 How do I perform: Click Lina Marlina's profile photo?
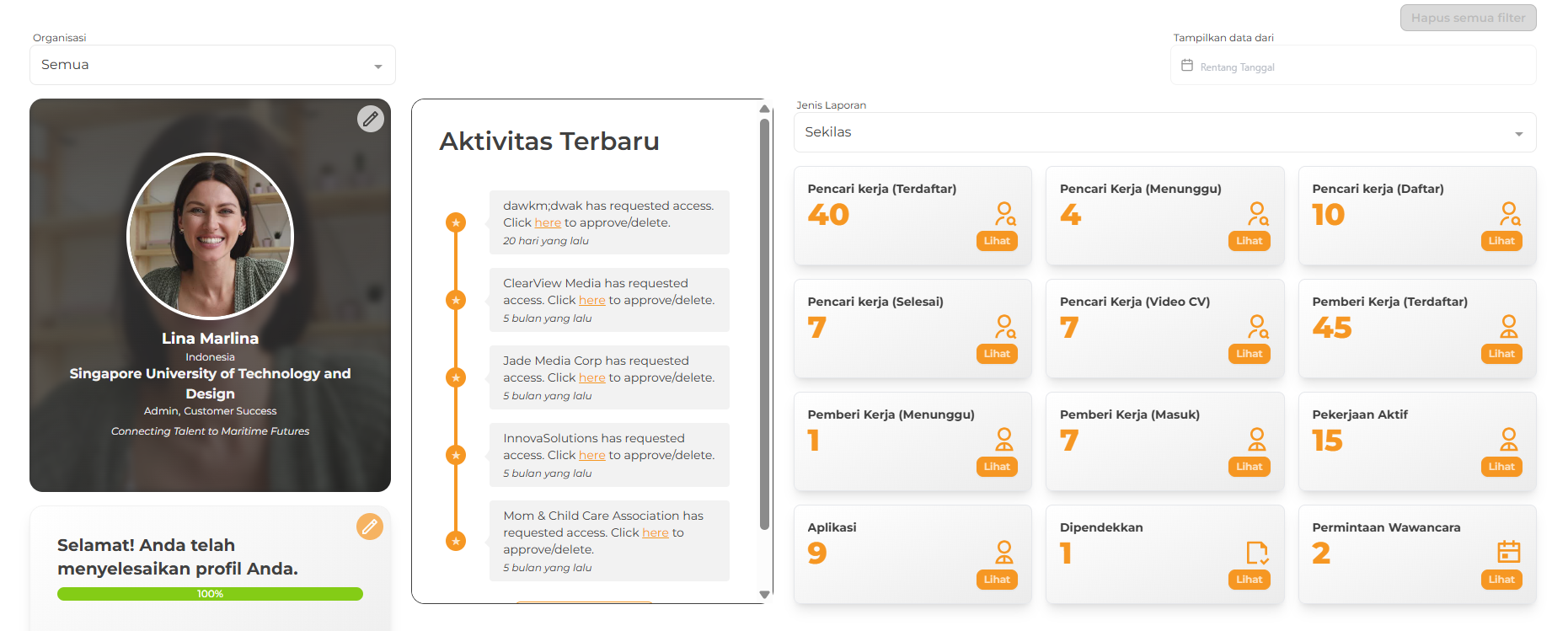[x=210, y=236]
